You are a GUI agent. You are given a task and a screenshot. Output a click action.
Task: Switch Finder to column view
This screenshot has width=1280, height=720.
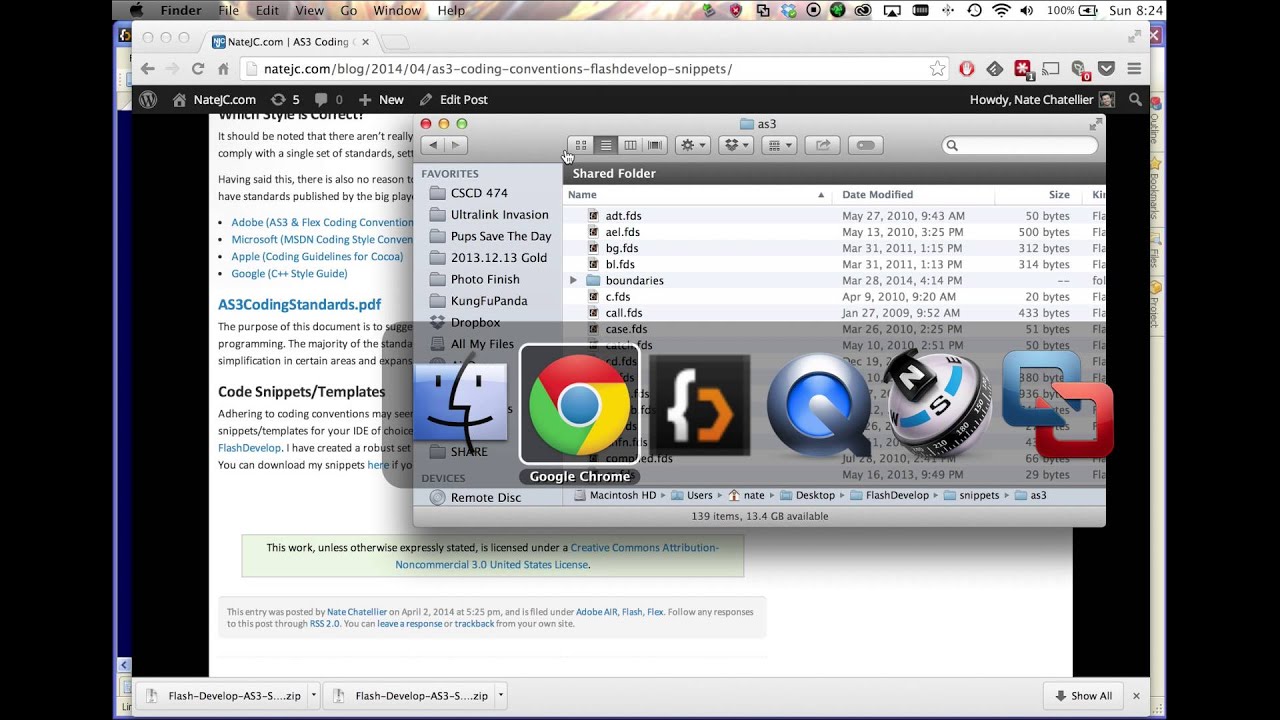(630, 145)
